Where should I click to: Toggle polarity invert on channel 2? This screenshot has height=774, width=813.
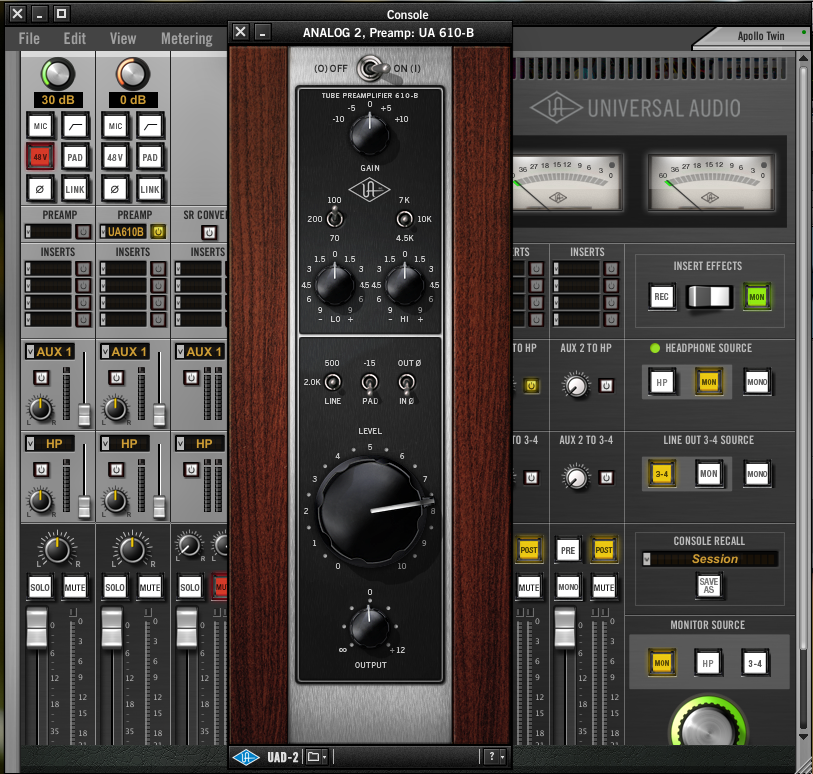pos(115,189)
